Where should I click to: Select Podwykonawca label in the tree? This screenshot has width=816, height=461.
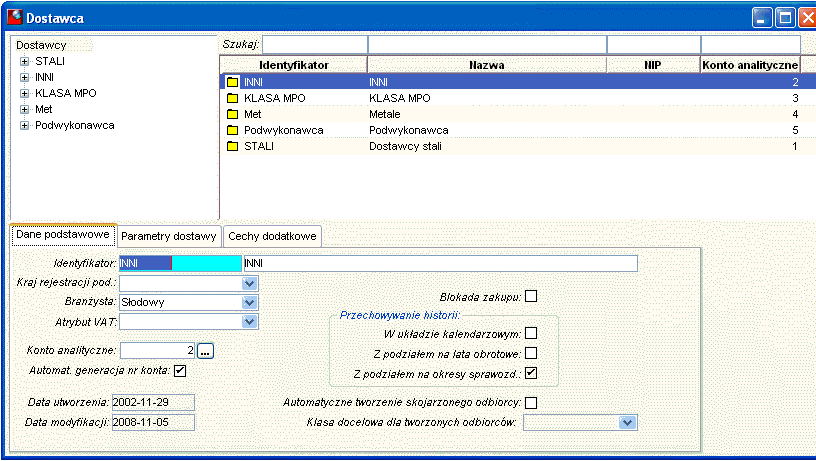tap(75, 125)
